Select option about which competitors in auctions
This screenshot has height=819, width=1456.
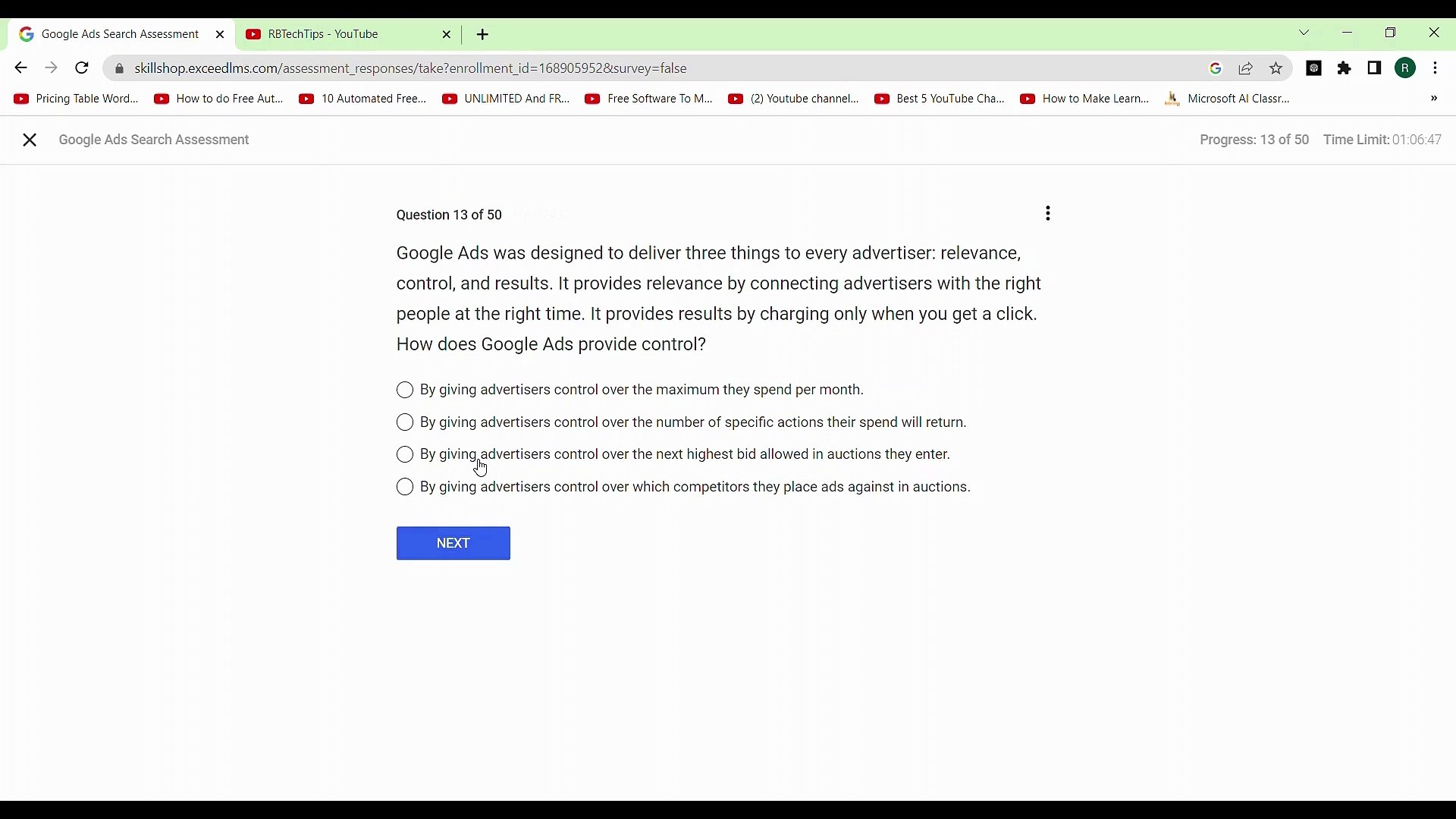pos(405,488)
